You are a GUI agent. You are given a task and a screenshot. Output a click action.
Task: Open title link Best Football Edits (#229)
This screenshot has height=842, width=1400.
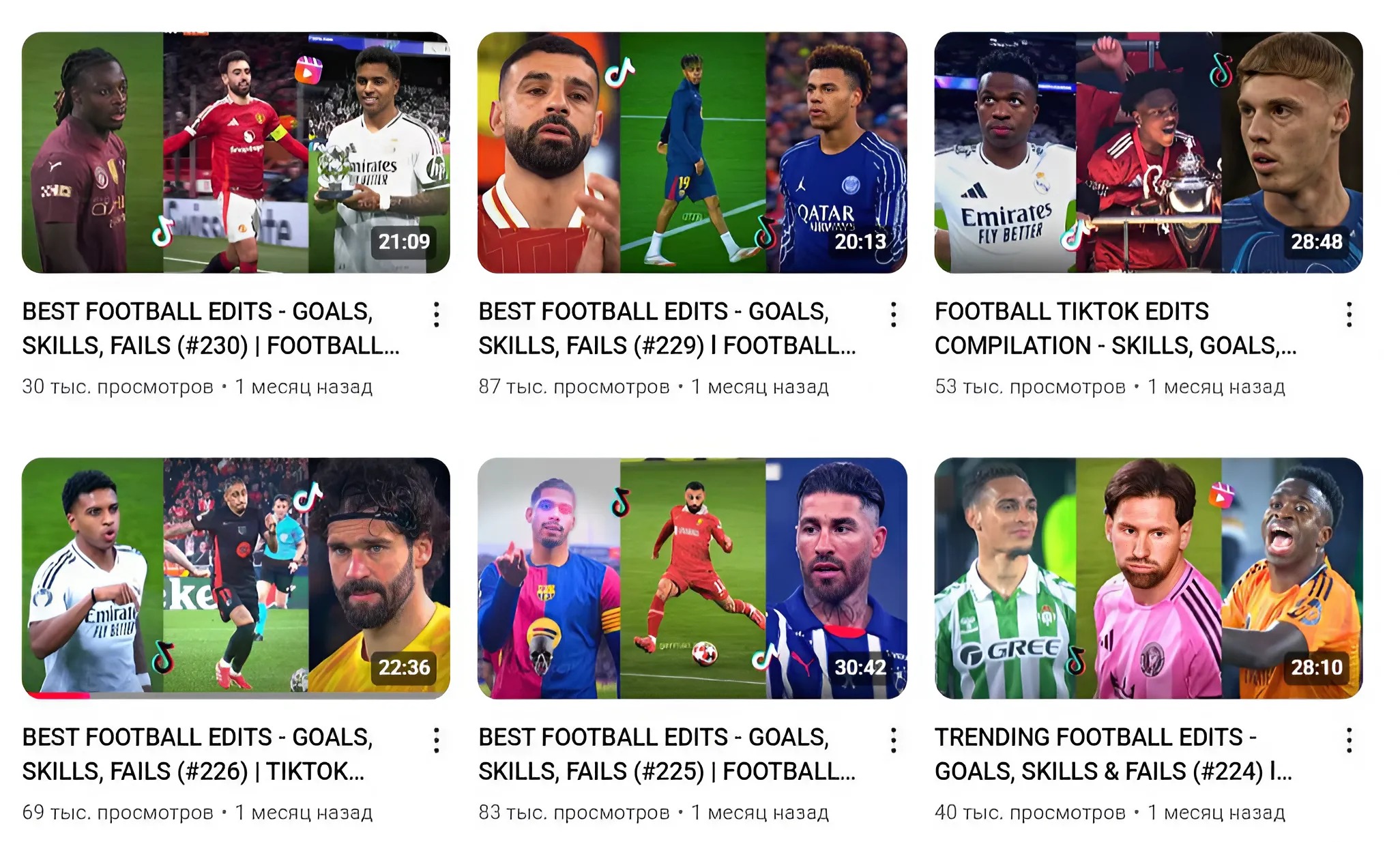(x=667, y=328)
